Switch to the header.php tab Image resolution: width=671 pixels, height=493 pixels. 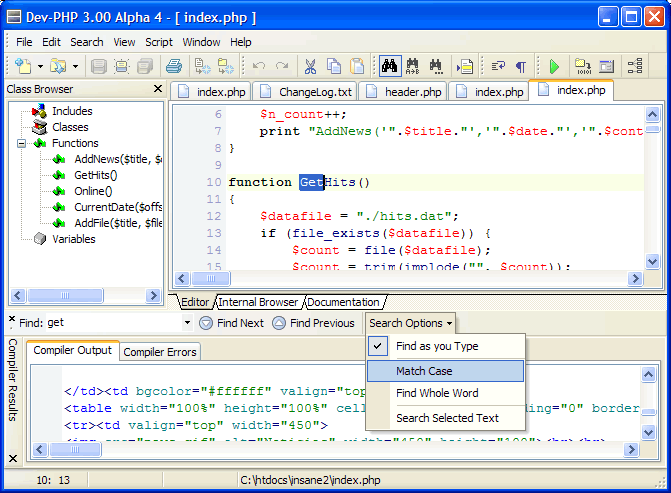click(403, 92)
